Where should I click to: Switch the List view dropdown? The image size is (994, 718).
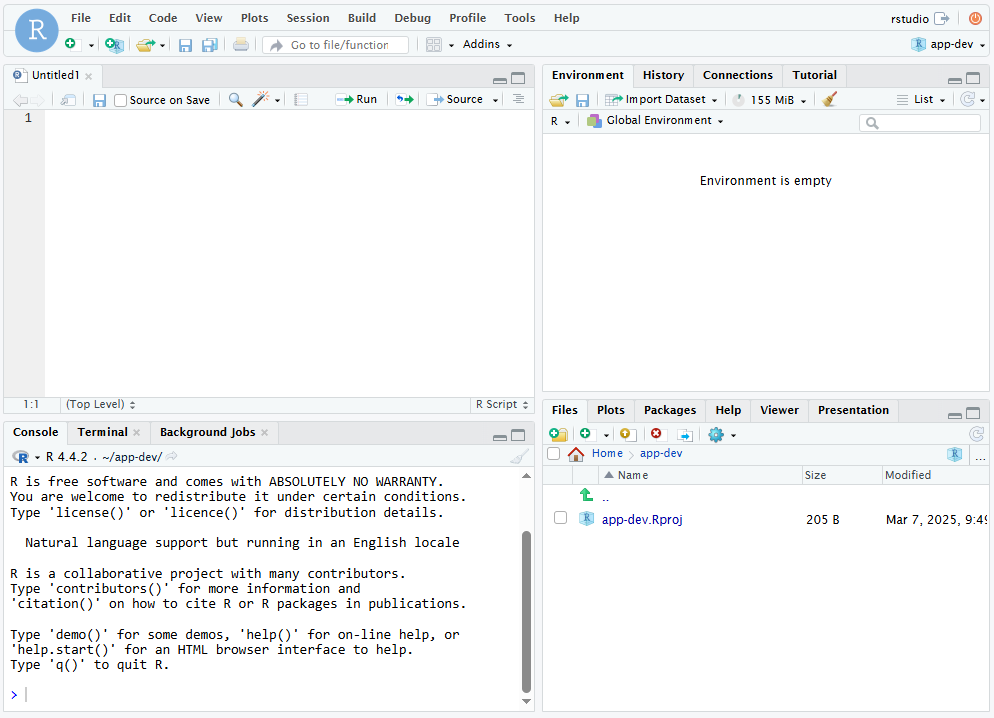[920, 99]
